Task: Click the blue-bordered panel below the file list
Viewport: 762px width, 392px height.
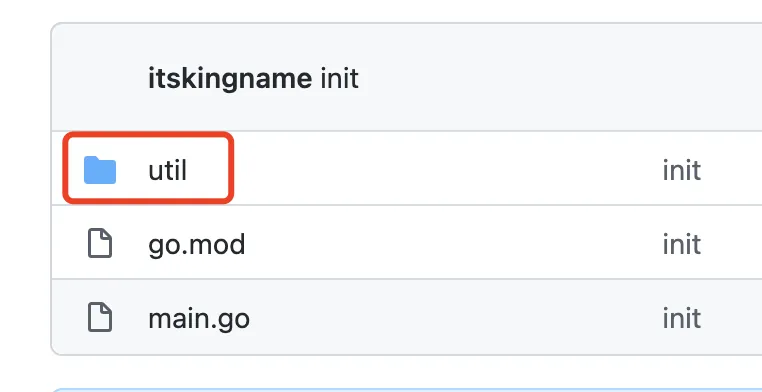Action: [407, 390]
